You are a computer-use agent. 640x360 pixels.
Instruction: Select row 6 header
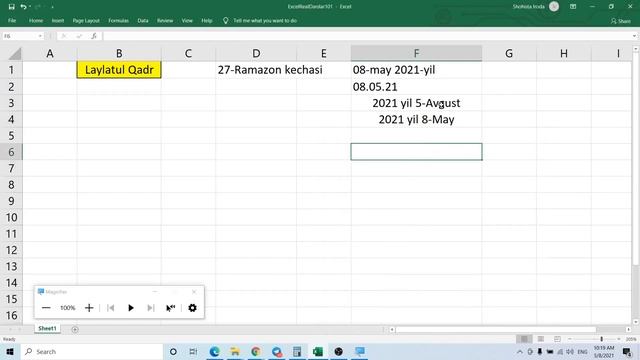[x=11, y=152]
